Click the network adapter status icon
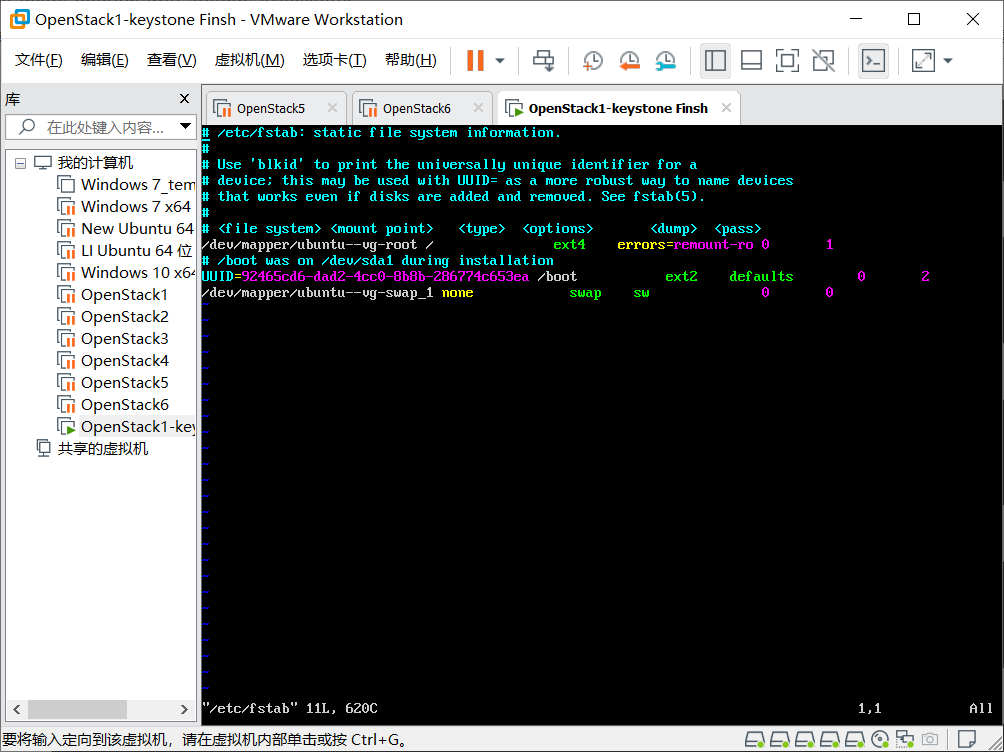The image size is (1004, 752). click(x=905, y=740)
